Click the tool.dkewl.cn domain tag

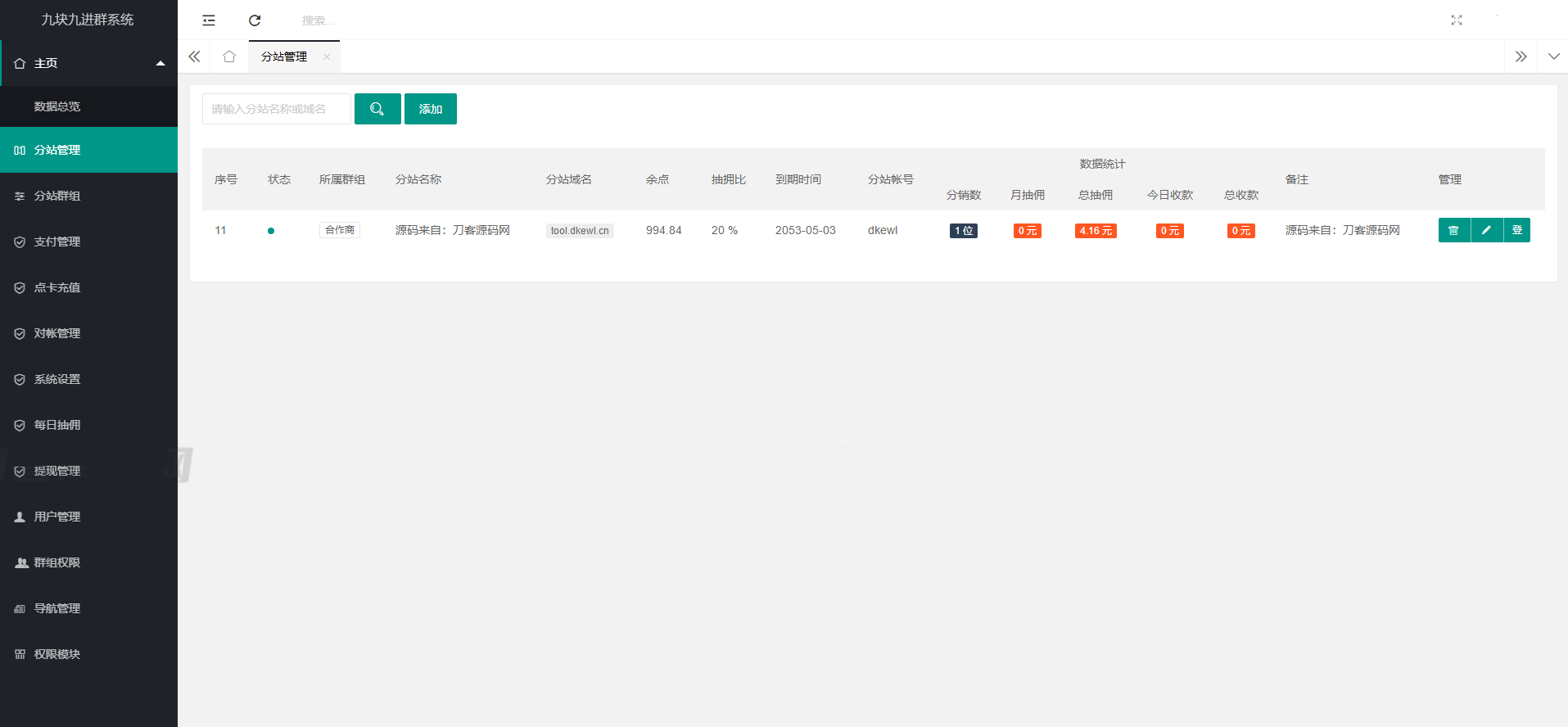(x=580, y=231)
